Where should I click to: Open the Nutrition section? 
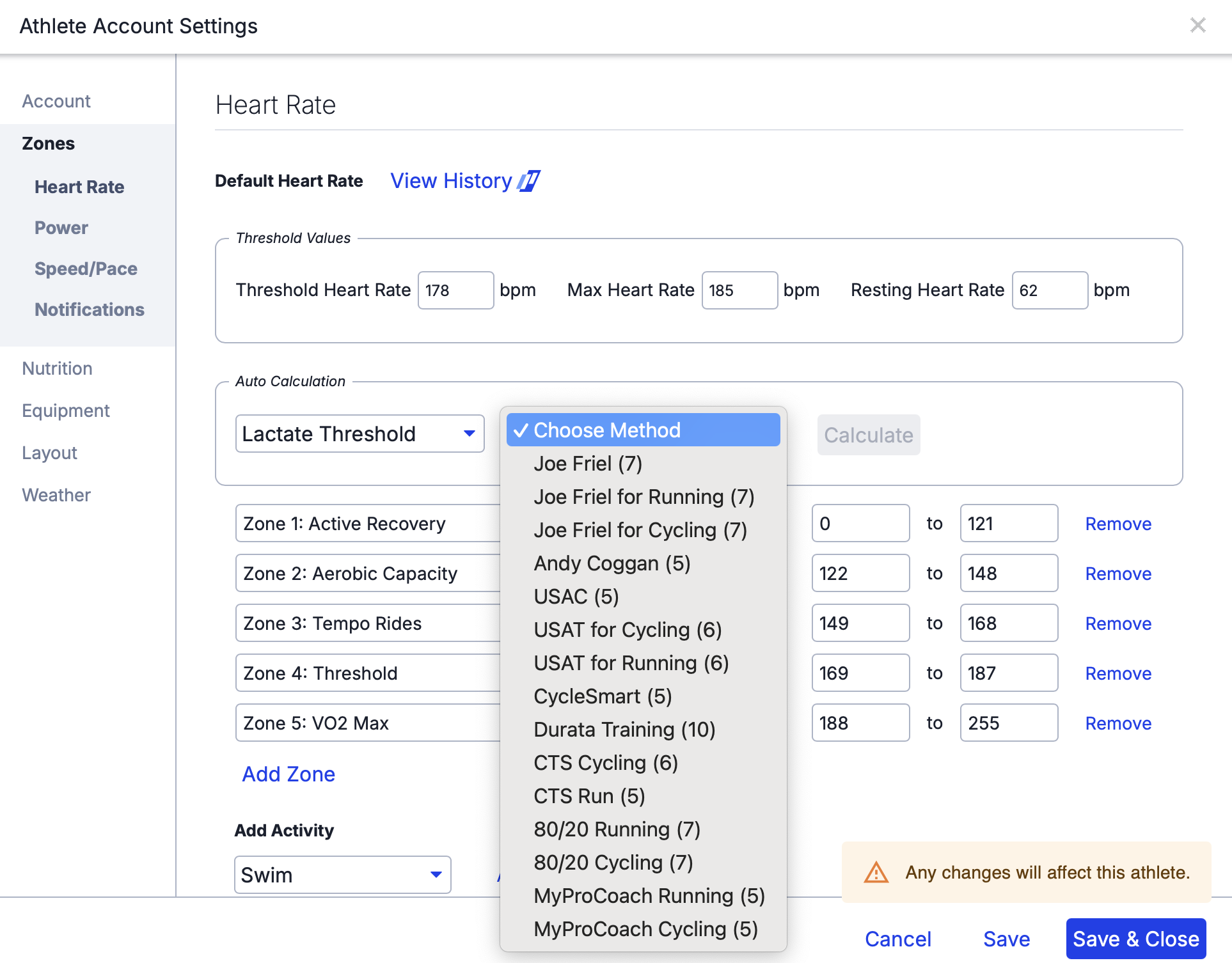pos(57,368)
